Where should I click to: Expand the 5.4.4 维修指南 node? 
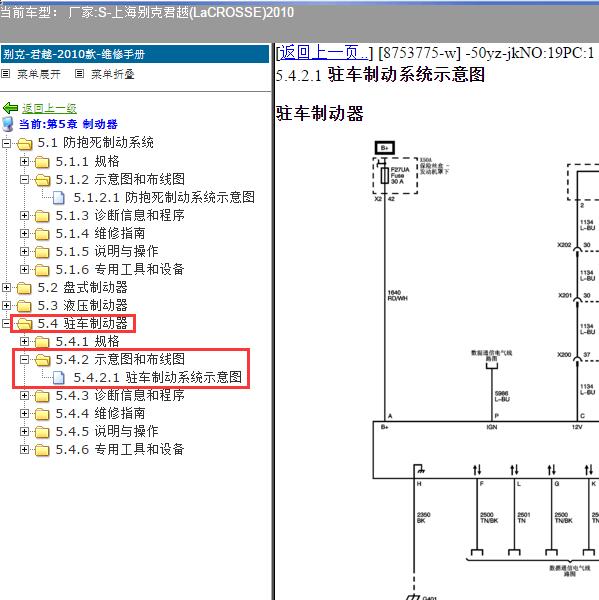point(24,413)
